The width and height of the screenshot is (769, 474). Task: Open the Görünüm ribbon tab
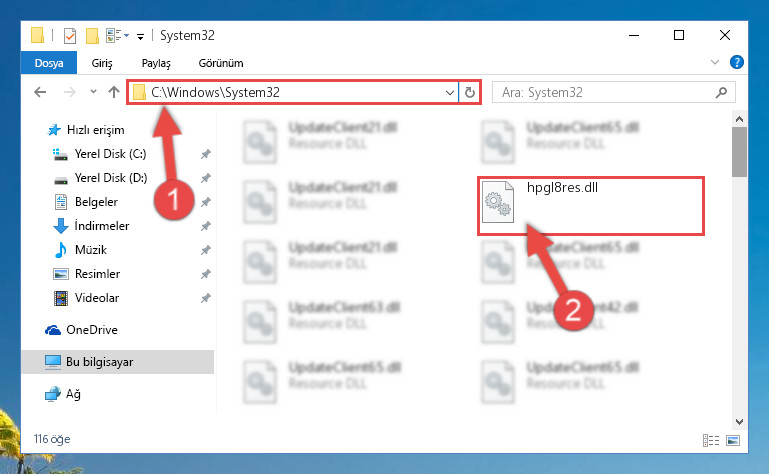pyautogui.click(x=221, y=63)
